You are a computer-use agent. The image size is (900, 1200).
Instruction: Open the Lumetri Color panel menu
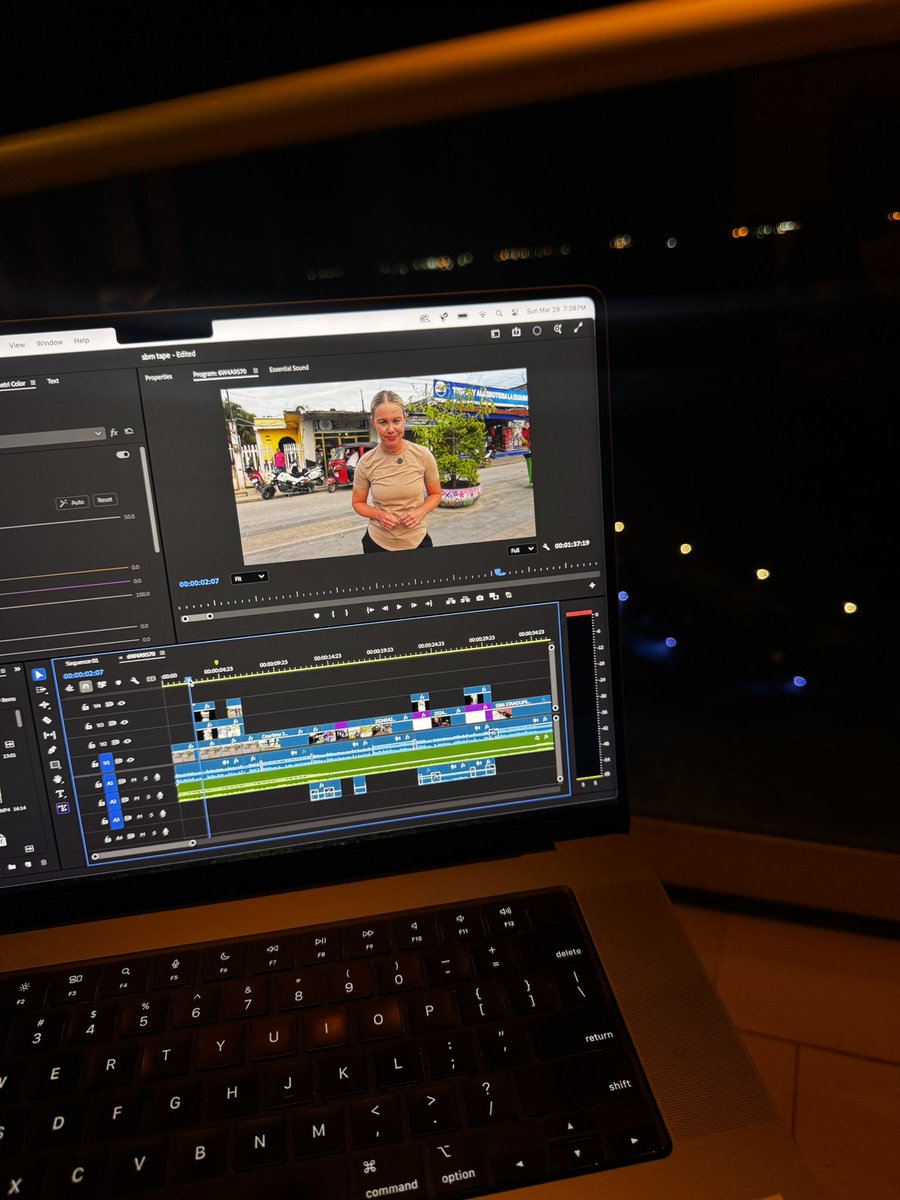[33, 383]
